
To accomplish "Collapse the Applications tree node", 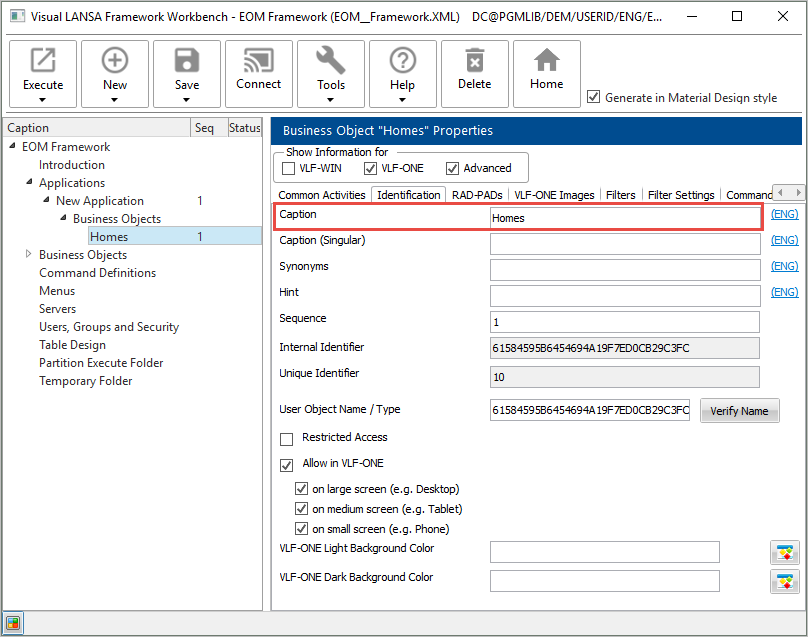I will (29, 182).
